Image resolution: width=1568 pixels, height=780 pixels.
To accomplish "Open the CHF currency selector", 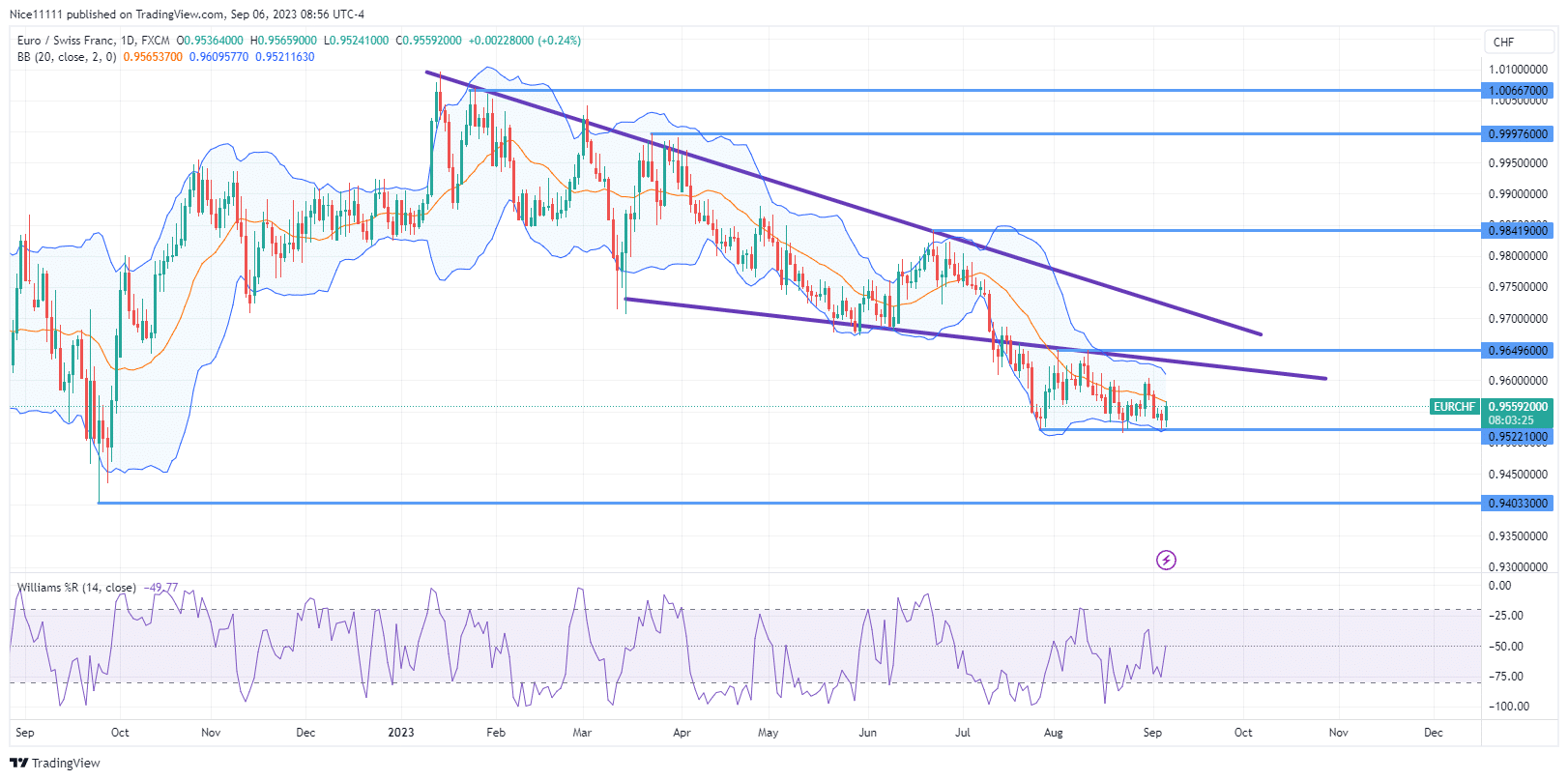I will pos(1520,42).
